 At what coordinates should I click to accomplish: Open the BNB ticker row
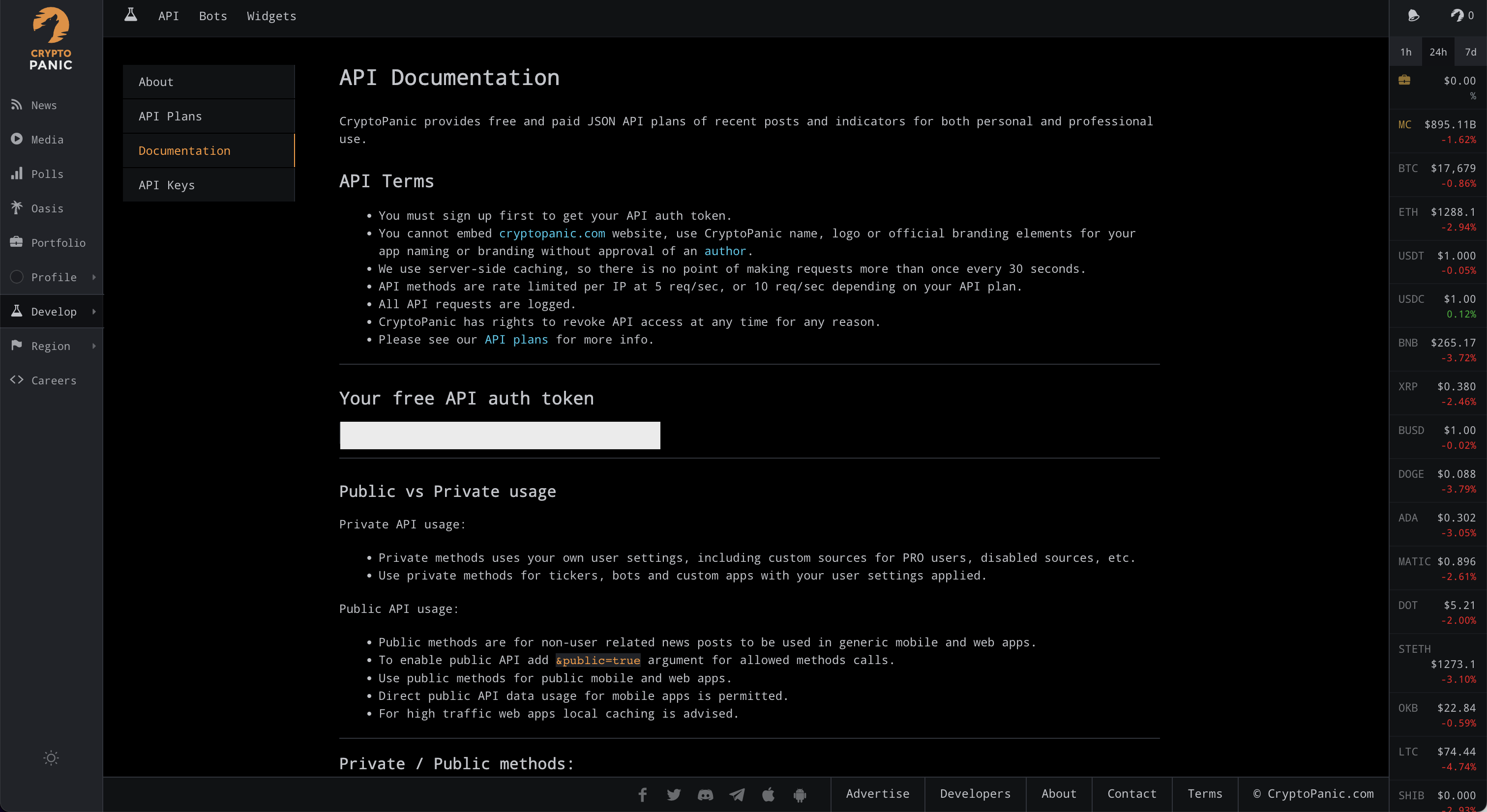tap(1437, 350)
